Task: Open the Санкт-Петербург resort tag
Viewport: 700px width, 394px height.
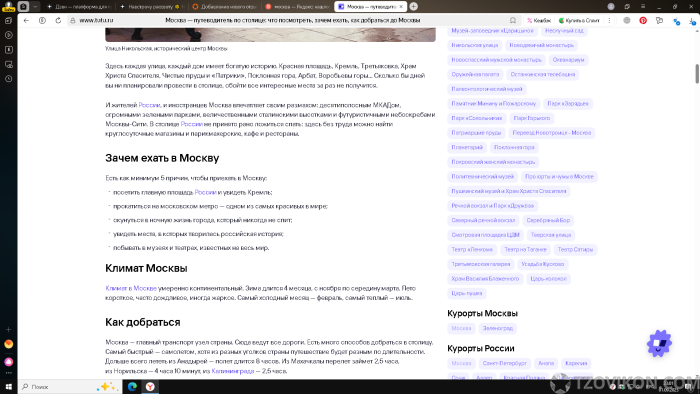Action: pyautogui.click(x=505, y=363)
